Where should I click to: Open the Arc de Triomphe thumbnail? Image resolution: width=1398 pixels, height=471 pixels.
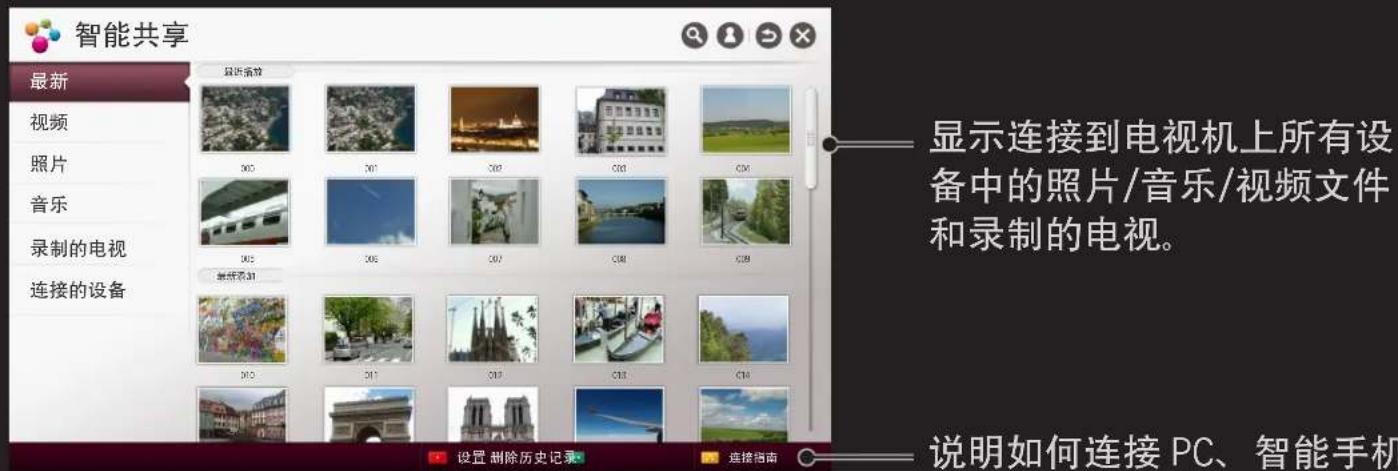click(368, 415)
